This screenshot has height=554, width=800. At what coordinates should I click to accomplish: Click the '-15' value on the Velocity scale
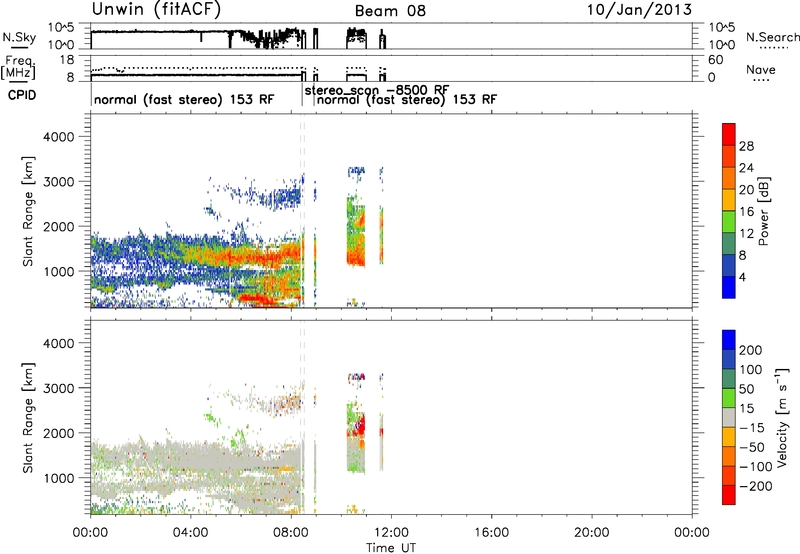[x=752, y=428]
